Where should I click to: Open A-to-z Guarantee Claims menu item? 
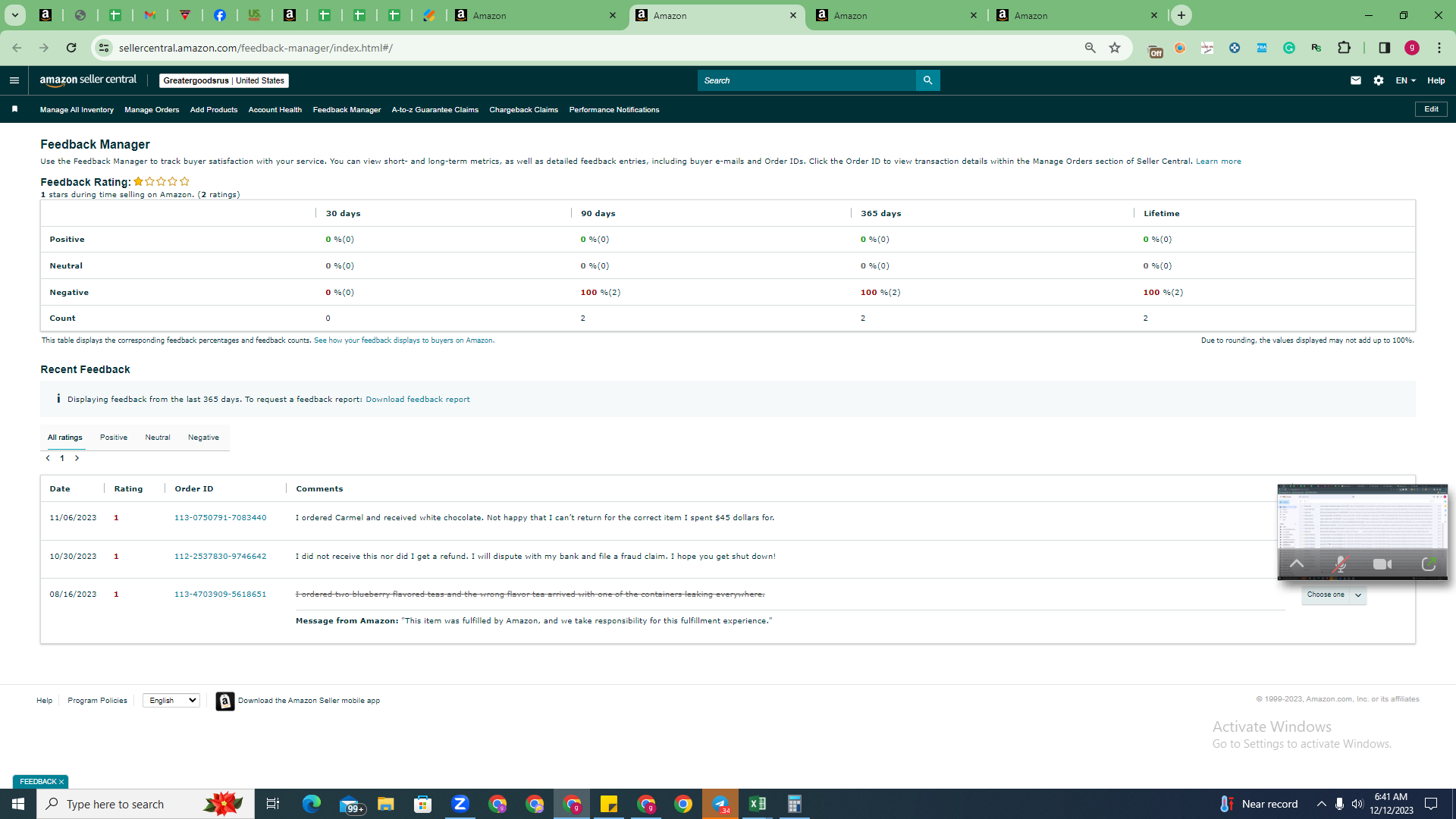(x=435, y=110)
